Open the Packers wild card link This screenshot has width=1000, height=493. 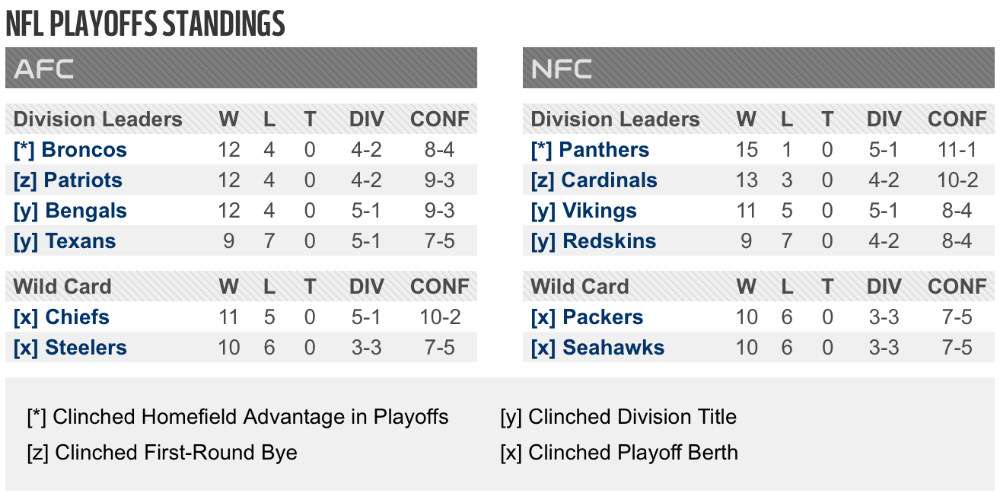pyautogui.click(x=587, y=317)
